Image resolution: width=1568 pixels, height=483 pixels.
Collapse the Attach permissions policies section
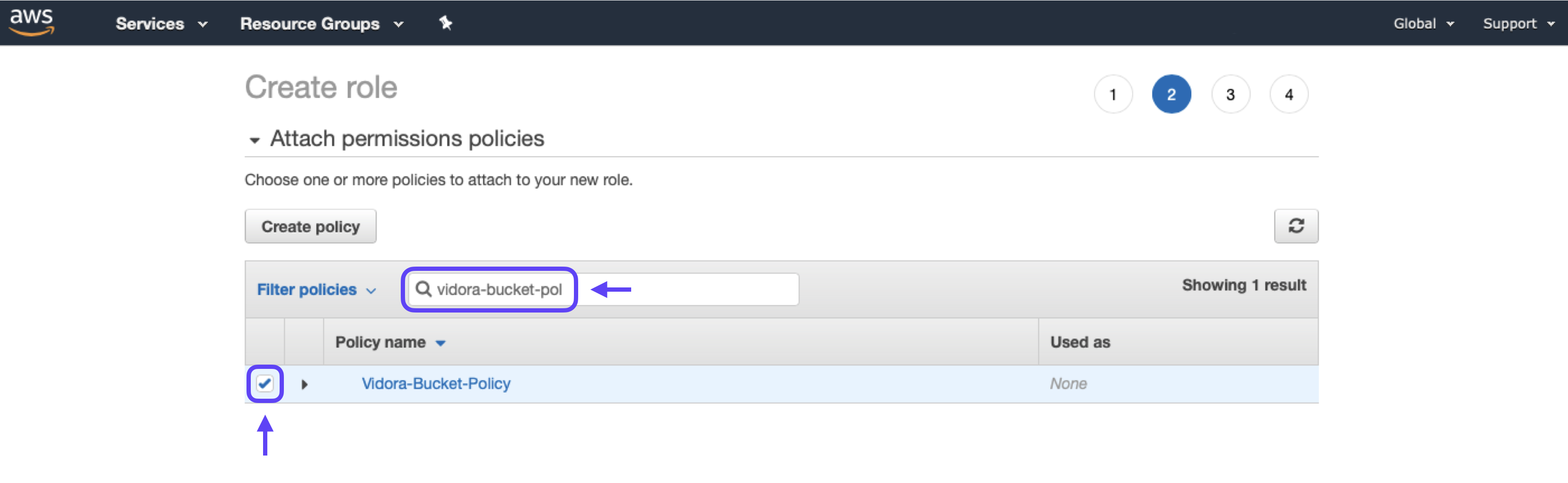pos(255,140)
